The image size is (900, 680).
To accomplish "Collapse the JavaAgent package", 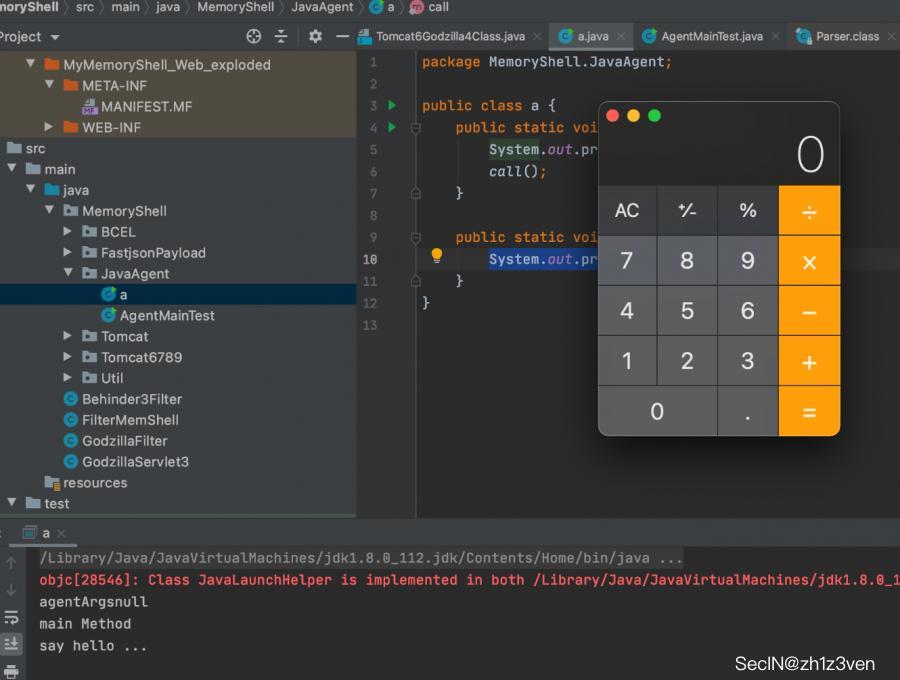I will 68,273.
